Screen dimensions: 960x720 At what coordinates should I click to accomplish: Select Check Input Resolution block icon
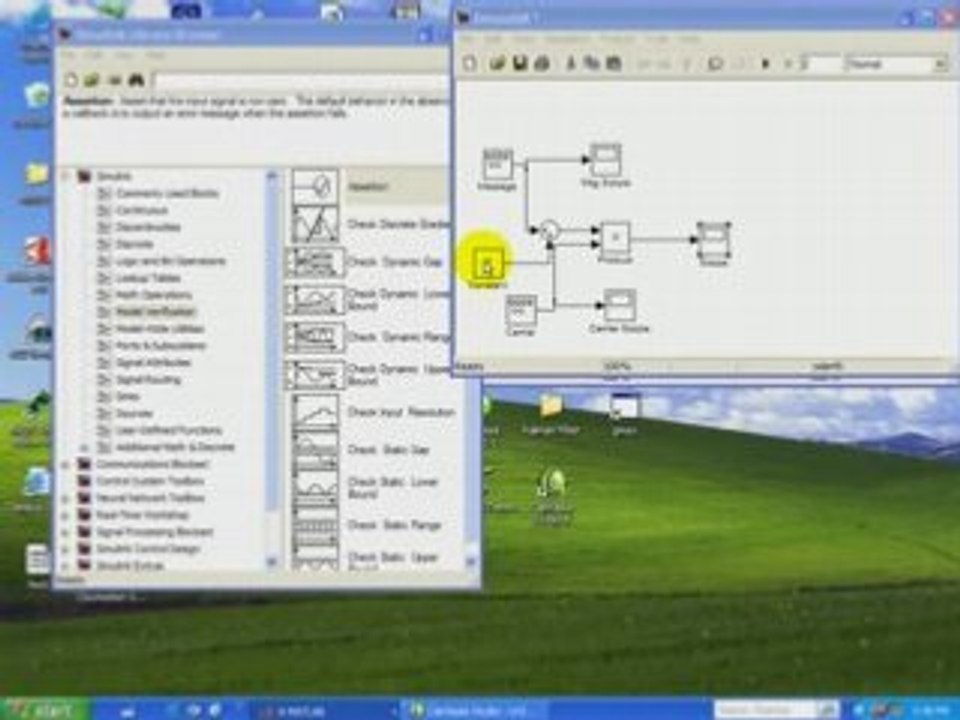coord(315,412)
